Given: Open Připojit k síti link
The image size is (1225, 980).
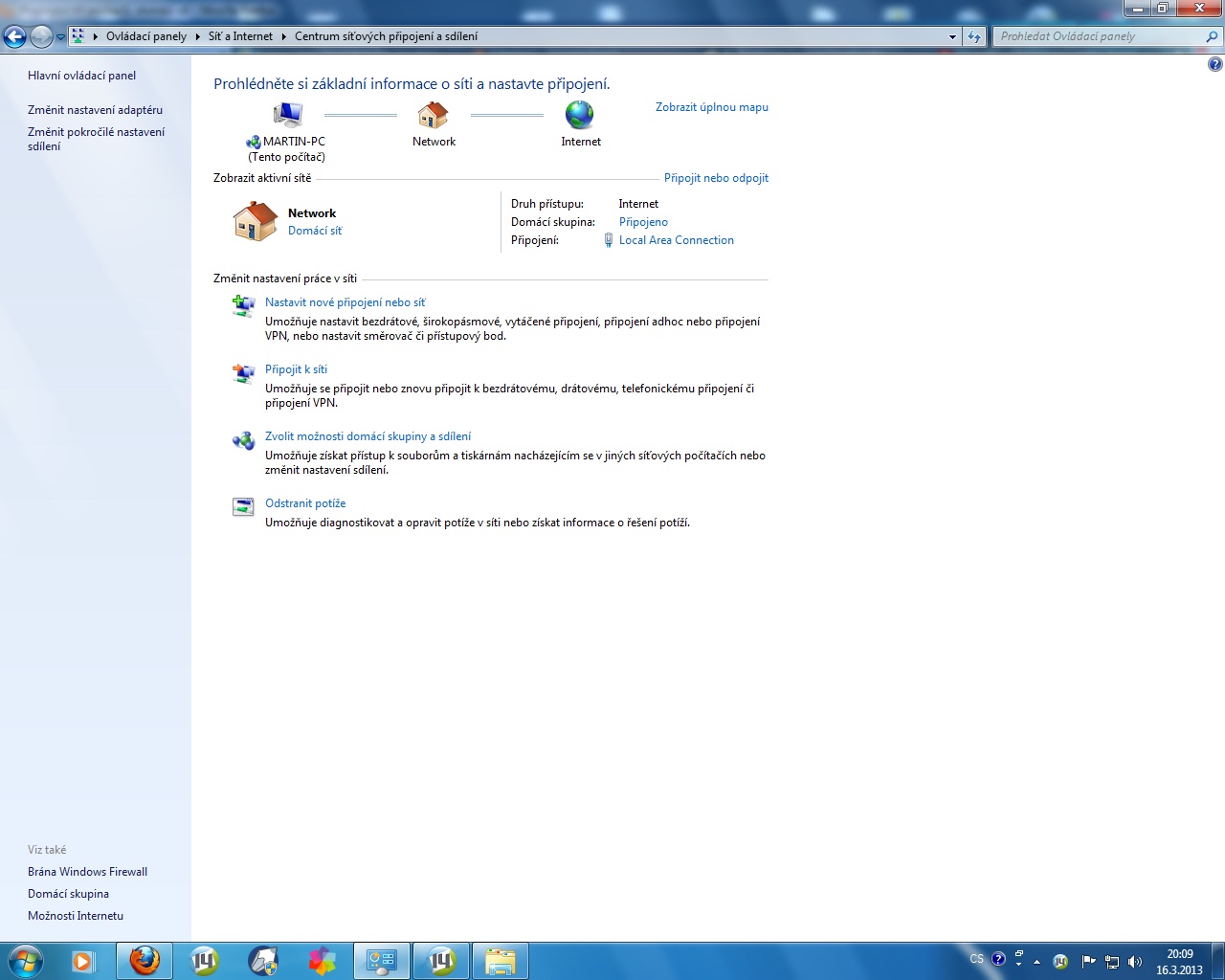Looking at the screenshot, I should click(296, 369).
